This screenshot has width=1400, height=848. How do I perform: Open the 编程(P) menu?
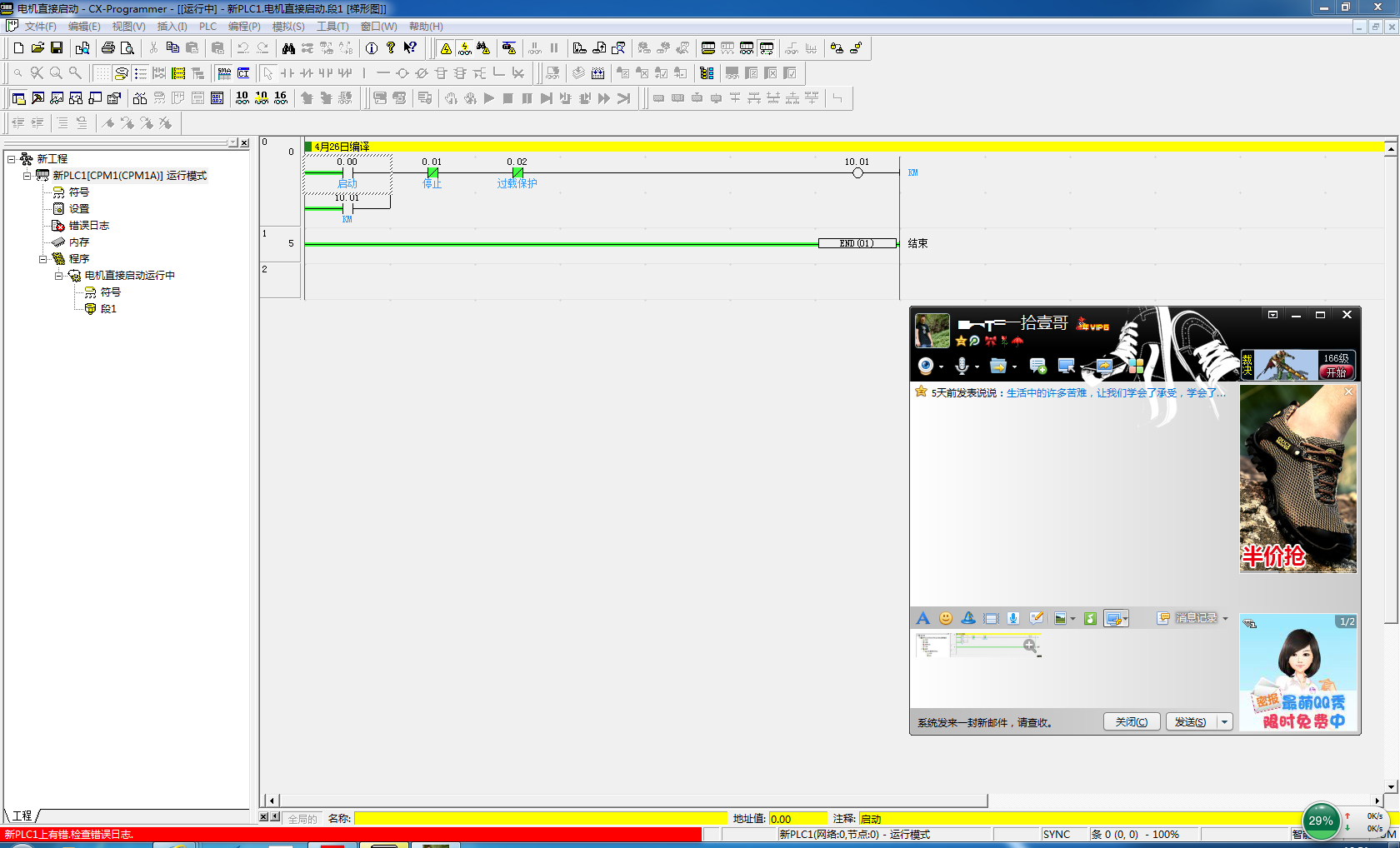tap(243, 27)
